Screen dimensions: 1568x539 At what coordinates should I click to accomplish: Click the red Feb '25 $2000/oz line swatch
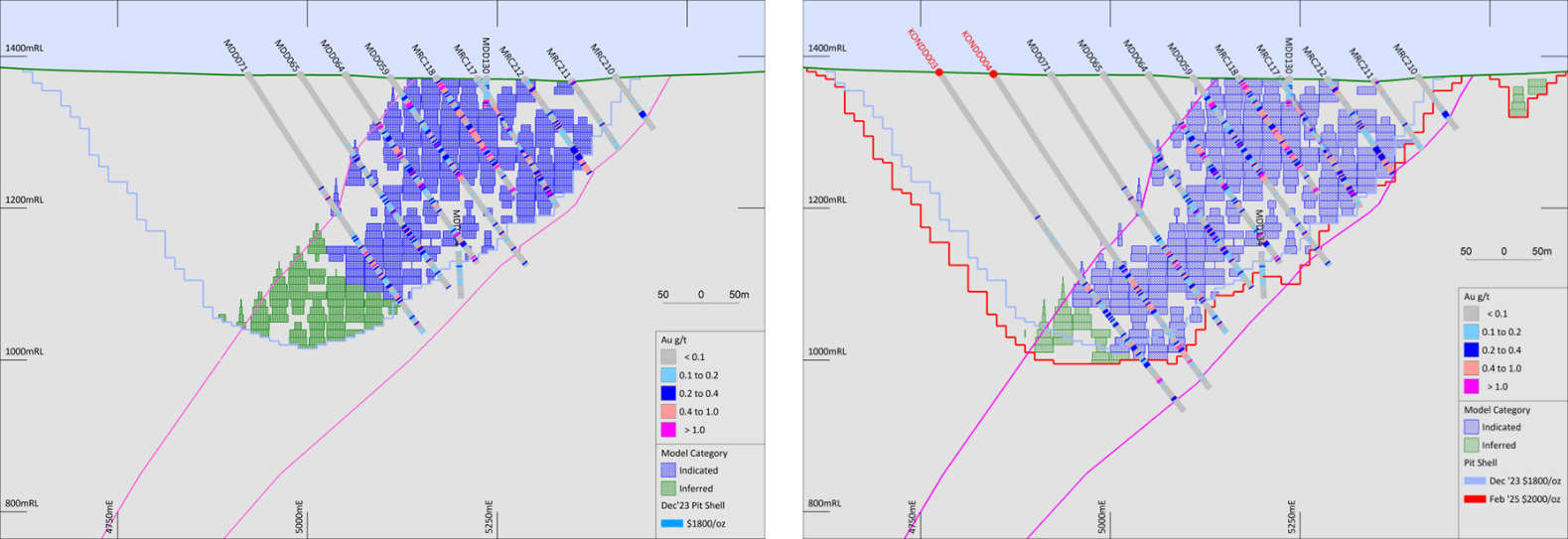[1474, 499]
